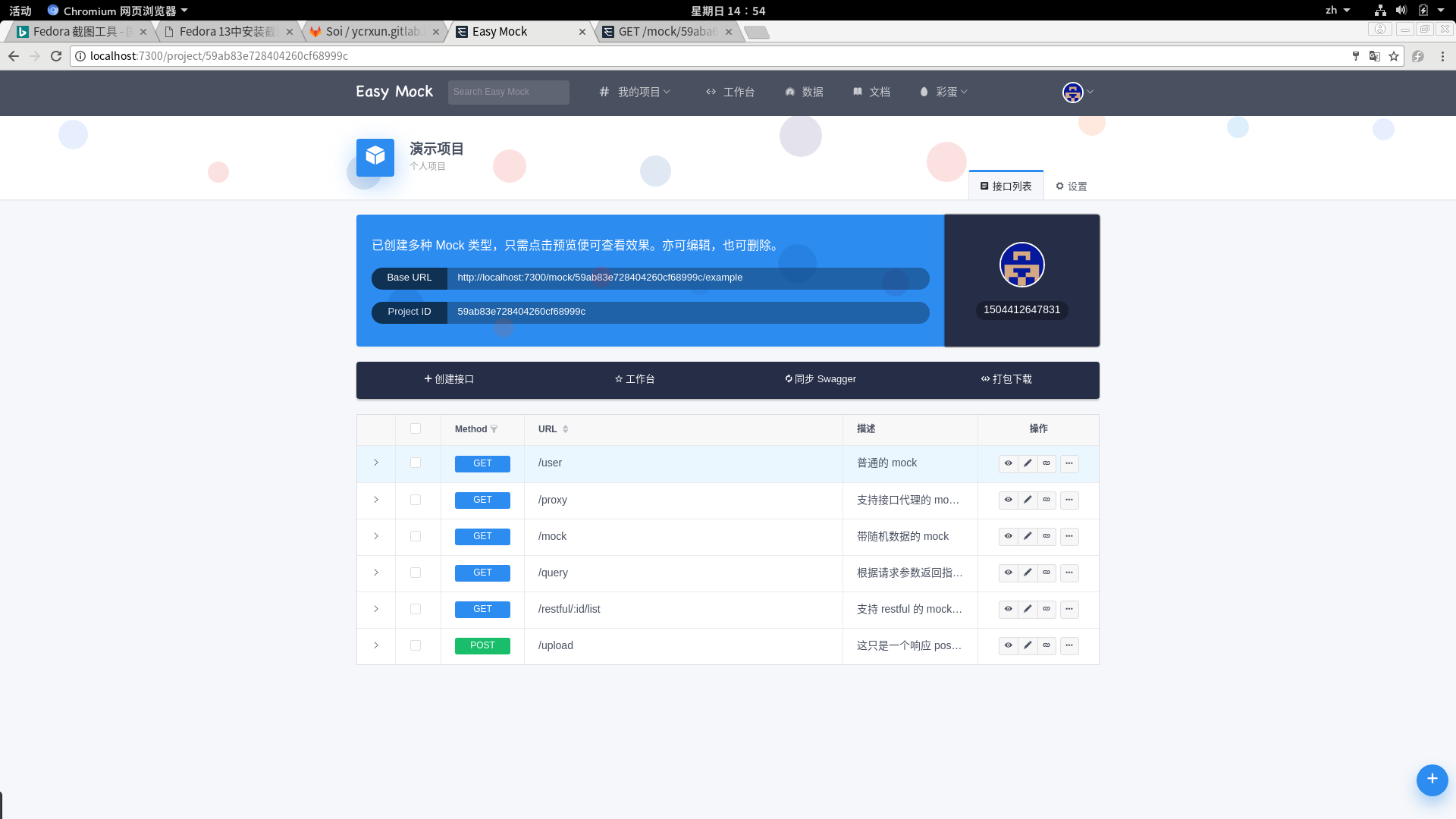Expand the /upload row details
The width and height of the screenshot is (1456, 819).
coord(376,645)
